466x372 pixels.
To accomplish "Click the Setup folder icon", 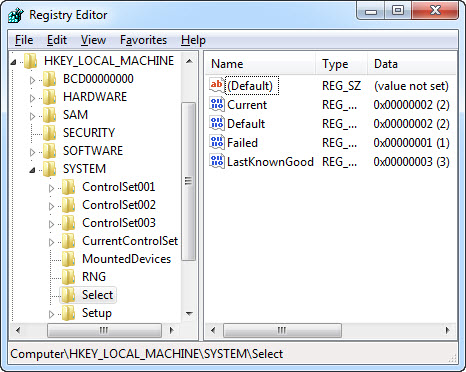I will tap(69, 313).
